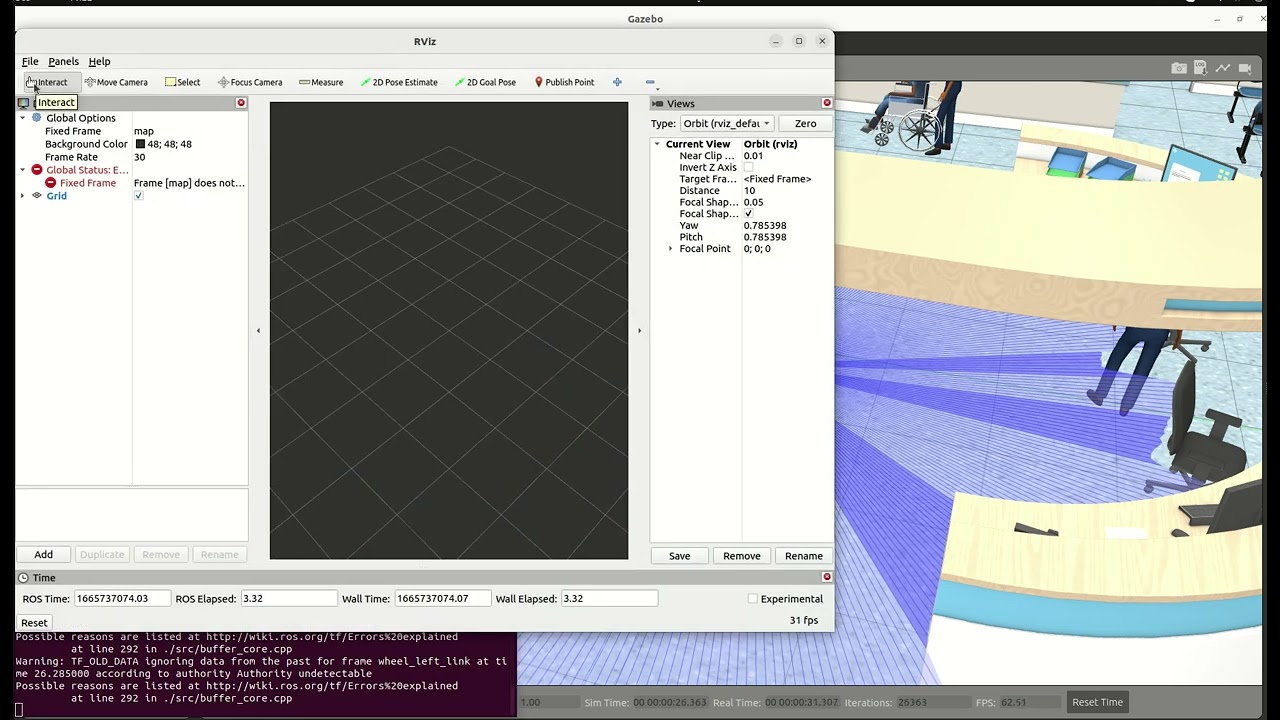1280x720 pixels.
Task: Click the Pitch value in Views panel
Action: [765, 237]
